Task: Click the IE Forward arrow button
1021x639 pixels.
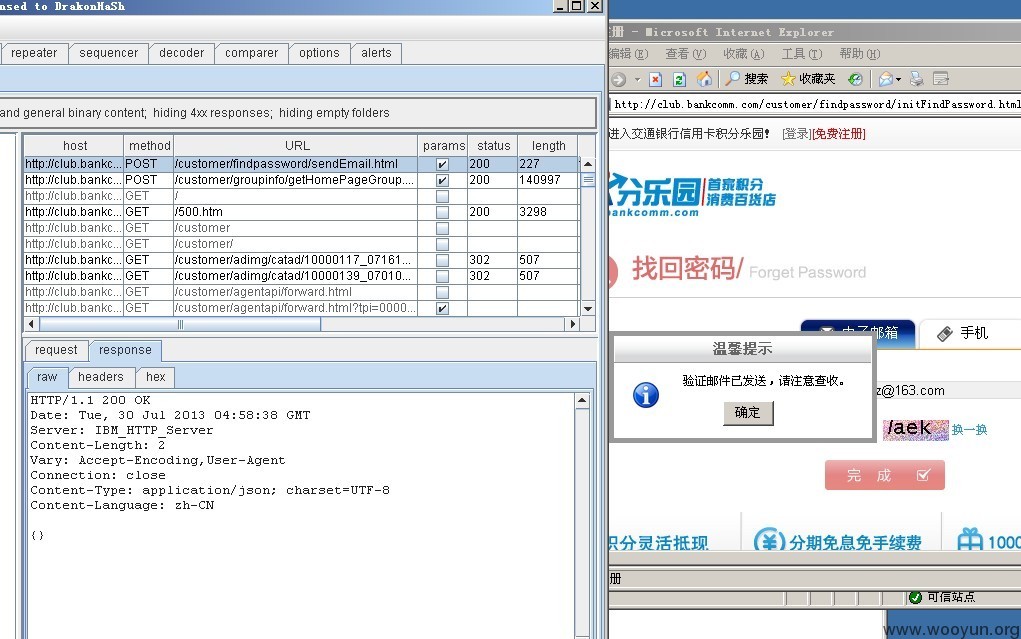Action: [x=619, y=79]
